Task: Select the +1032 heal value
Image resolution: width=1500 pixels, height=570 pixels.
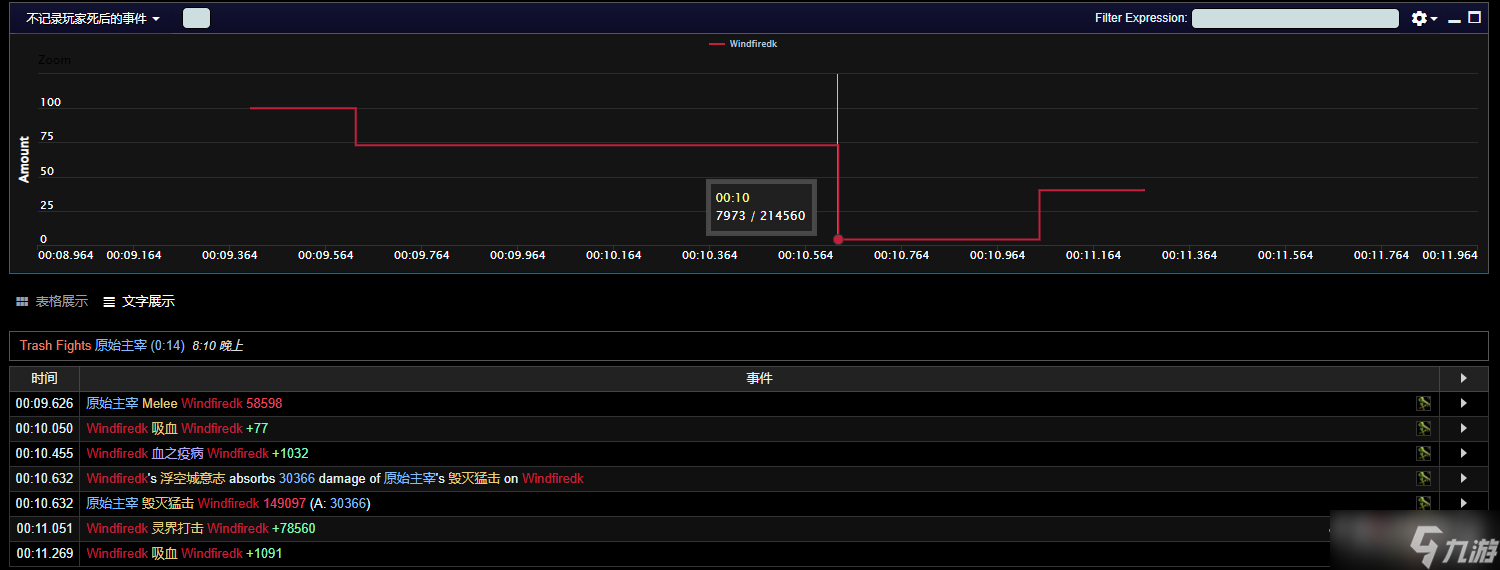Action: tap(290, 453)
